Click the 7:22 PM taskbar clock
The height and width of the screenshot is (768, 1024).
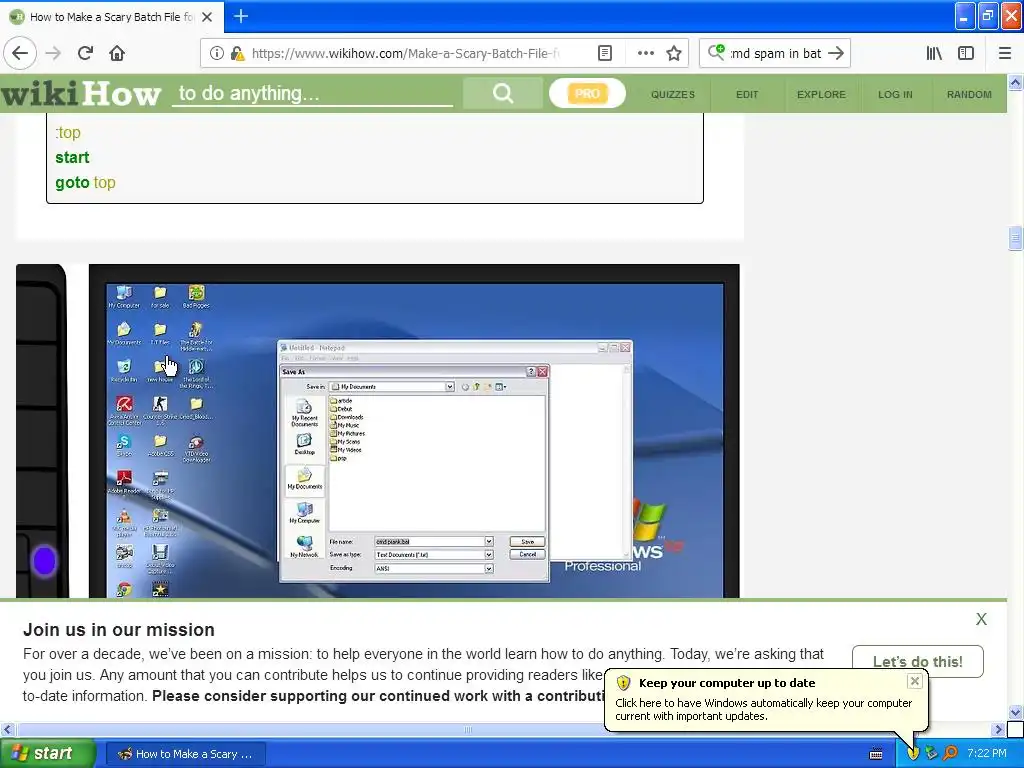(987, 754)
